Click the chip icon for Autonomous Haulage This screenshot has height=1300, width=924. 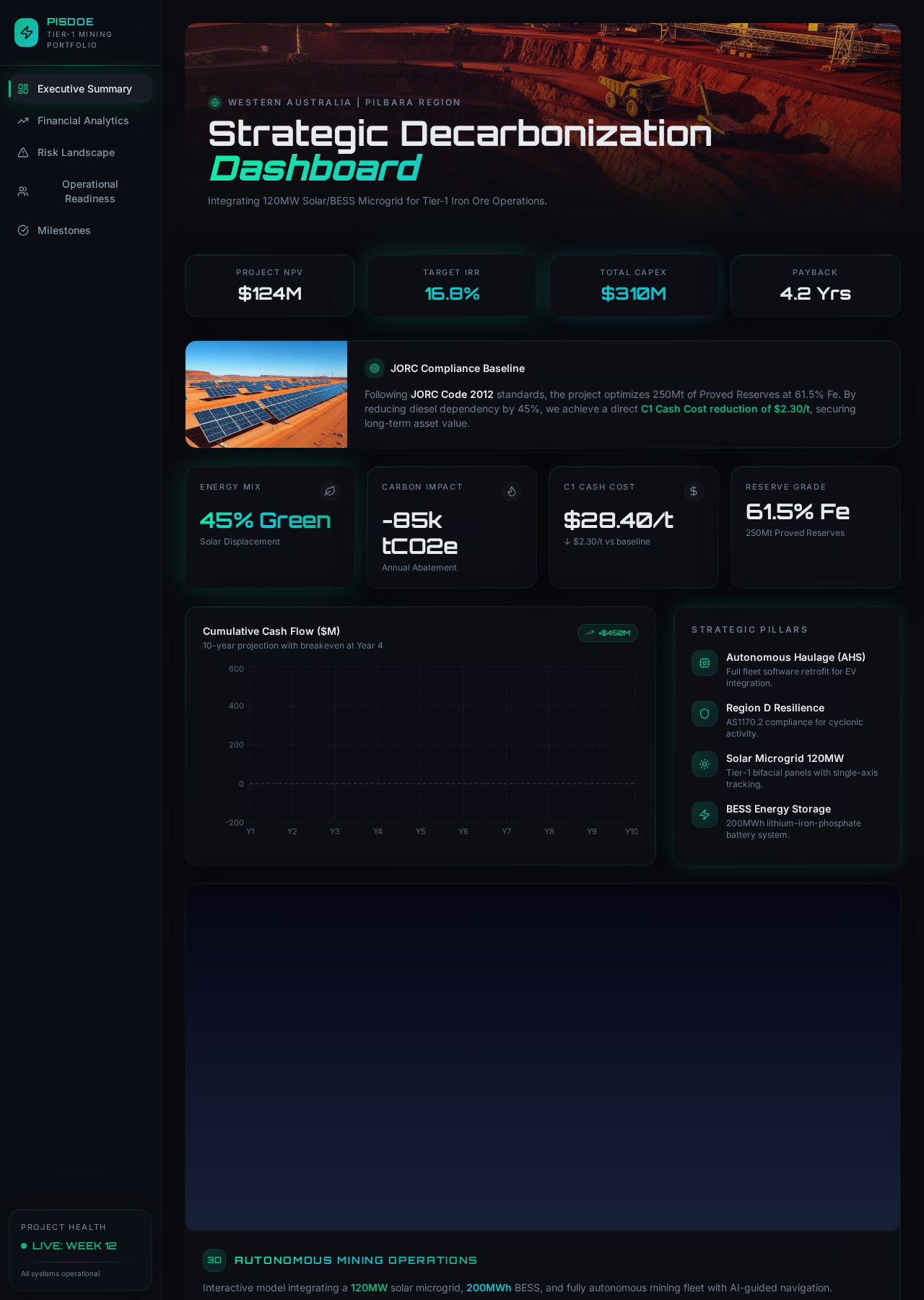pyautogui.click(x=705, y=663)
